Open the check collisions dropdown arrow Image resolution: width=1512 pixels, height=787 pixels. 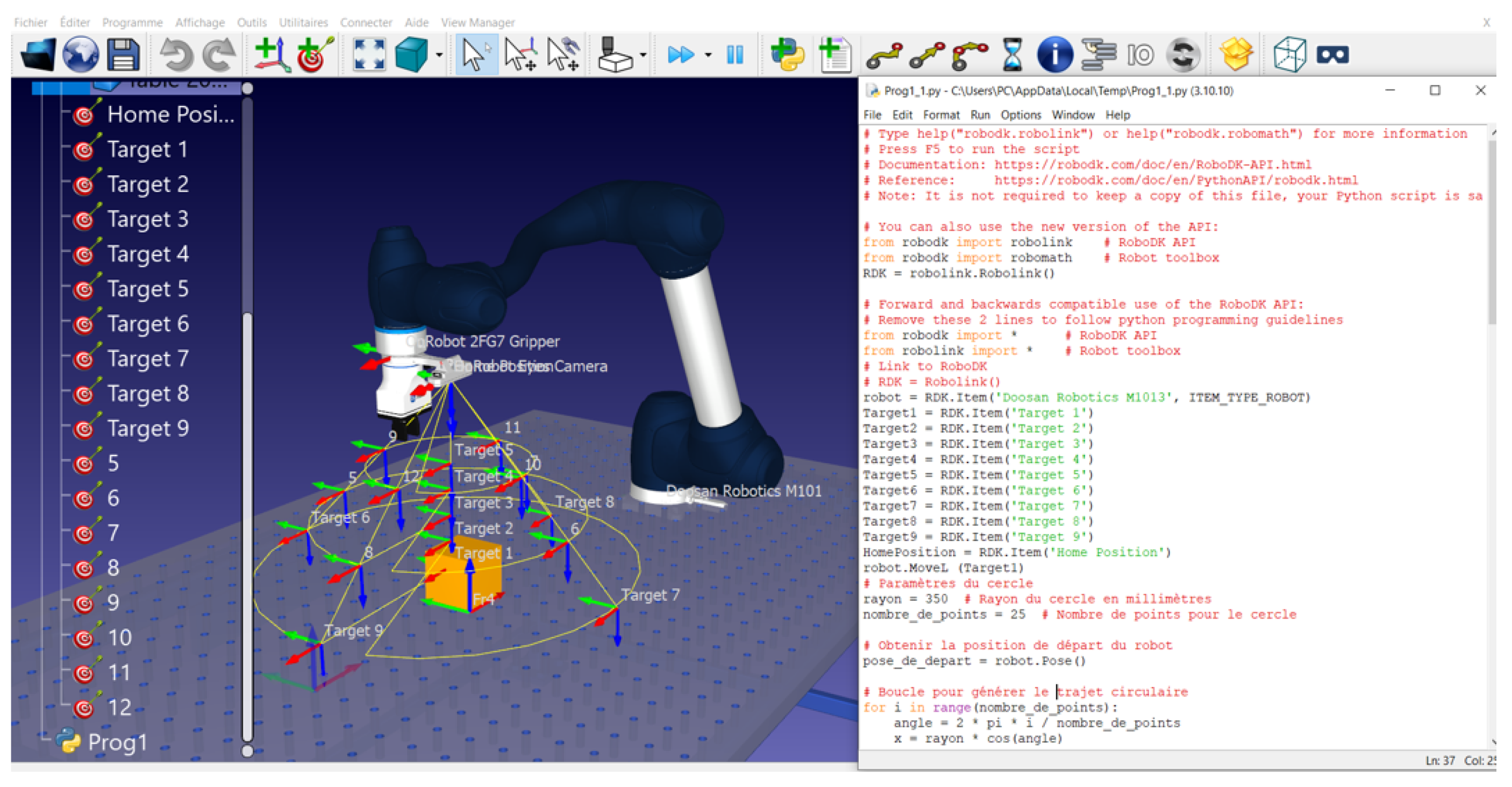(x=643, y=55)
